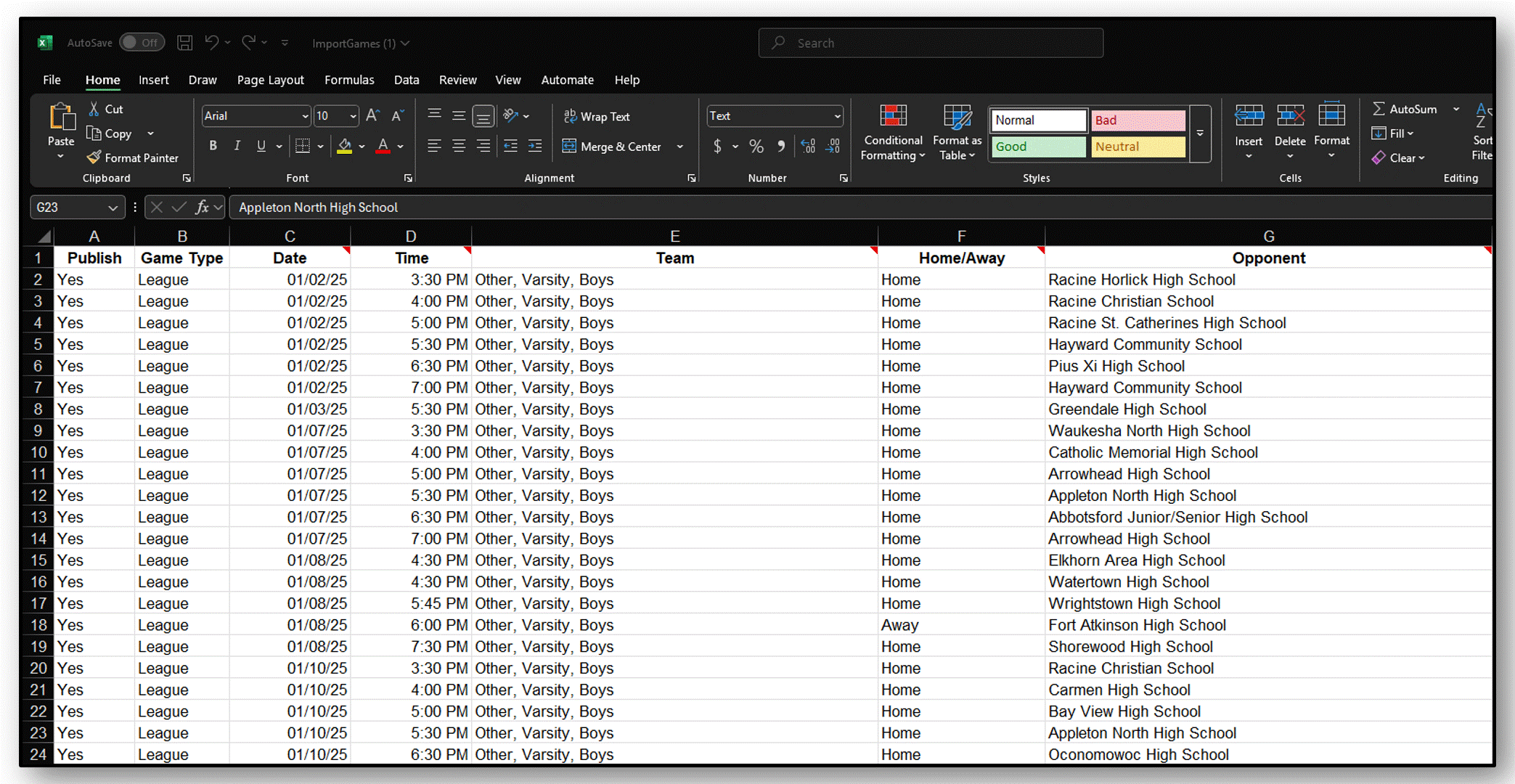The height and width of the screenshot is (784, 1515).
Task: Open Conditional Formatting menu
Action: click(x=893, y=132)
